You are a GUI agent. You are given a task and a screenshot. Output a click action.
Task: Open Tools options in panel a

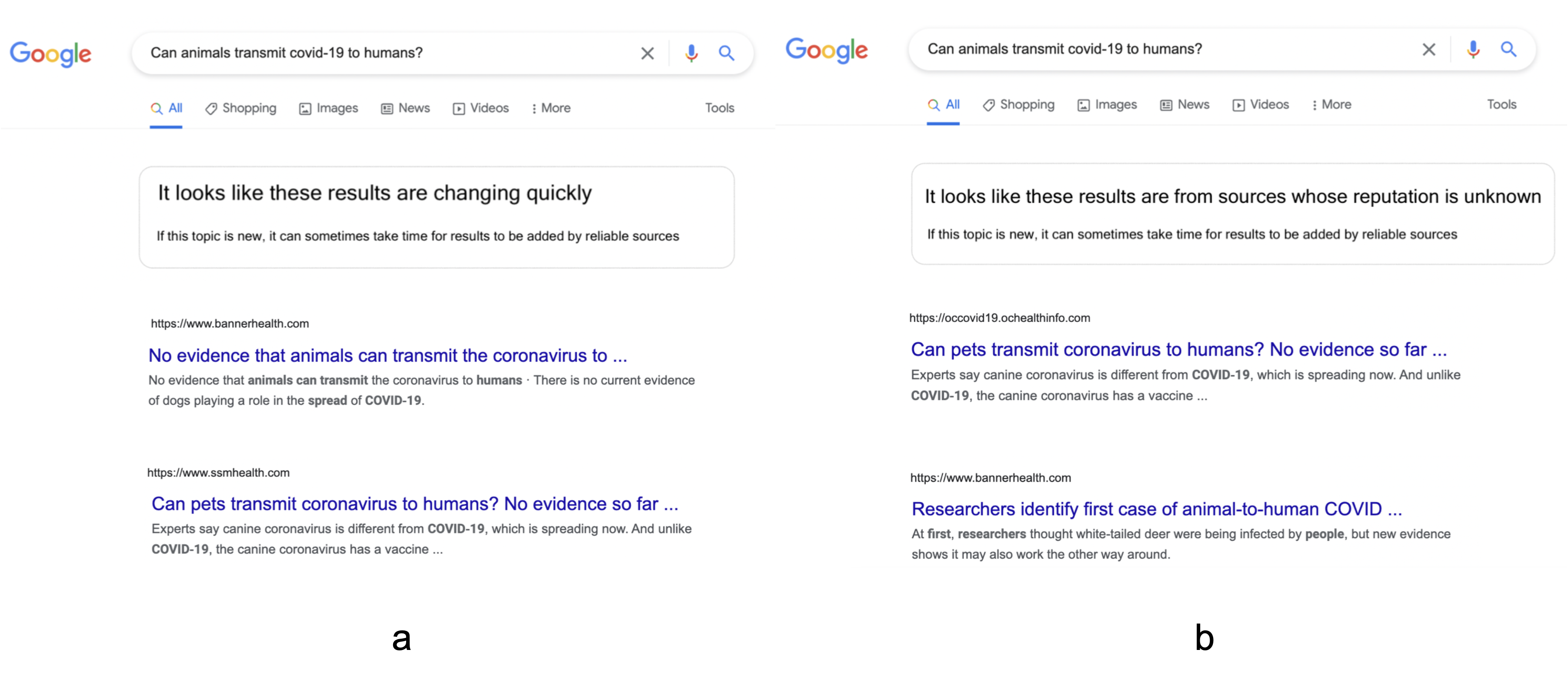click(x=720, y=108)
